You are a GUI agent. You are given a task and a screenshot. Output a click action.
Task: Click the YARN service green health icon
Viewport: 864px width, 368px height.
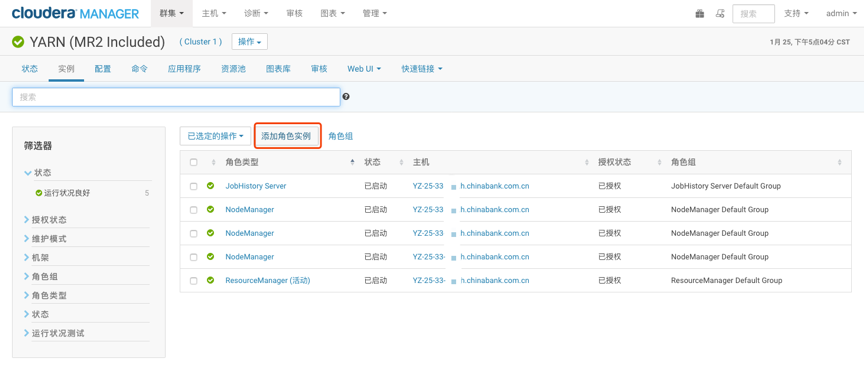18,42
